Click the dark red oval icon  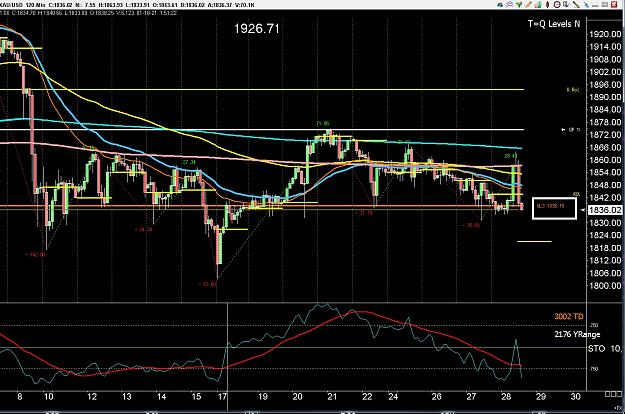548,4
